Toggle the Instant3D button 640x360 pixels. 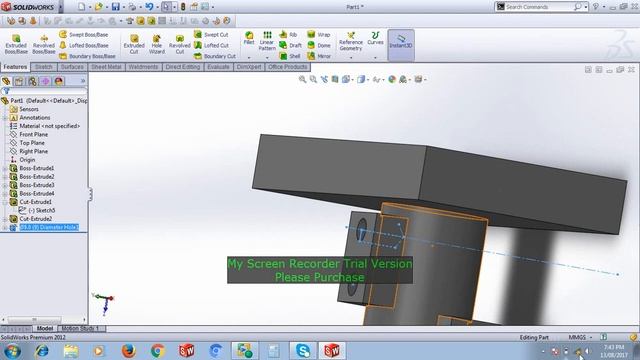[401, 45]
